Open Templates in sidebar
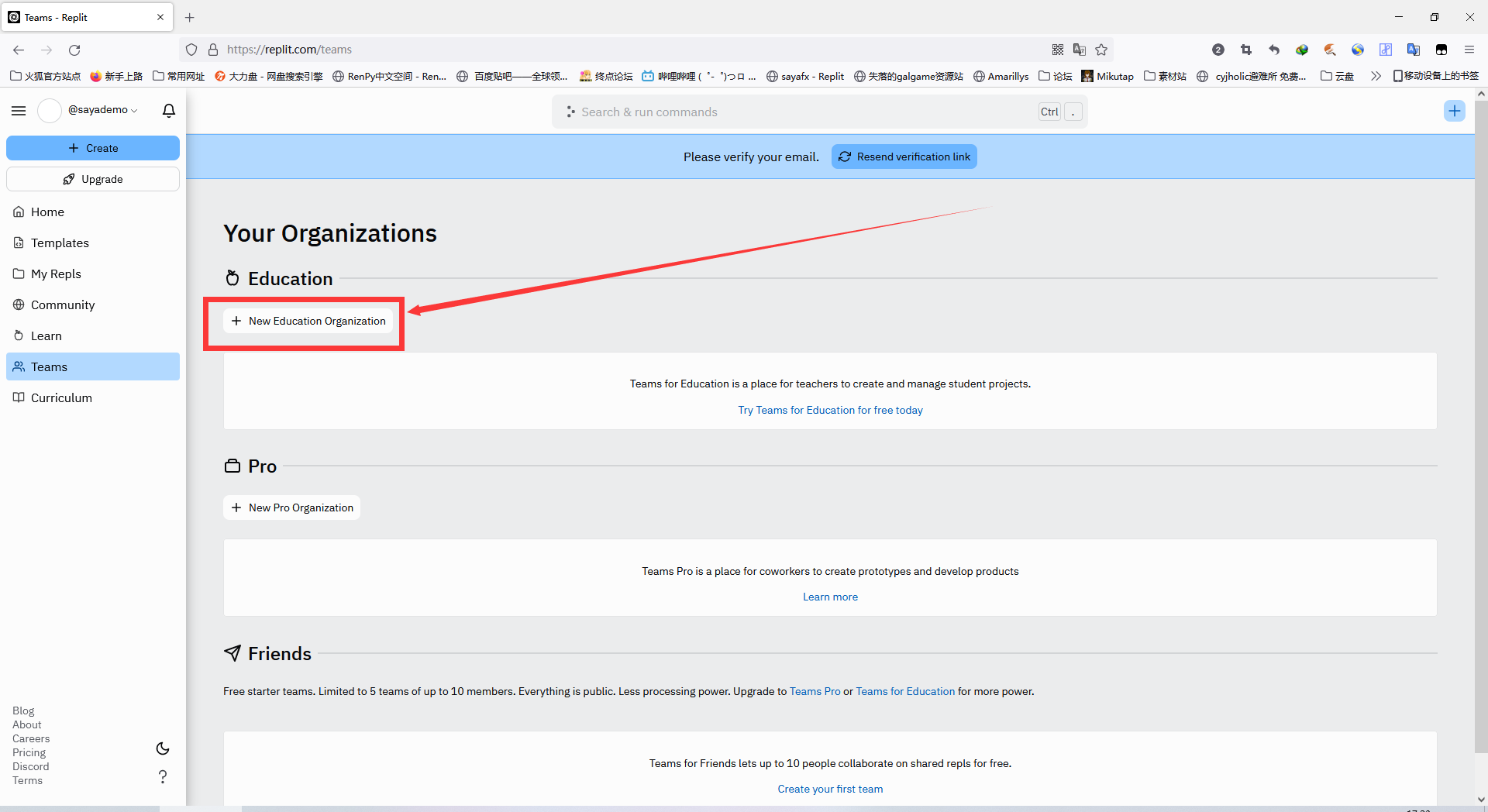This screenshot has height=812, width=1488. 93,243
